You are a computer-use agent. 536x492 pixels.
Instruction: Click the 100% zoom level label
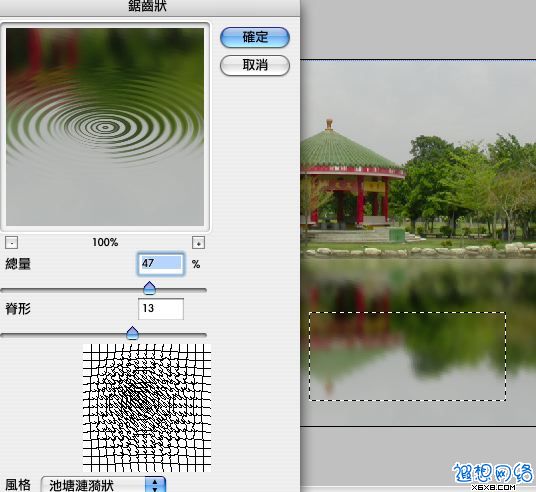[x=105, y=242]
